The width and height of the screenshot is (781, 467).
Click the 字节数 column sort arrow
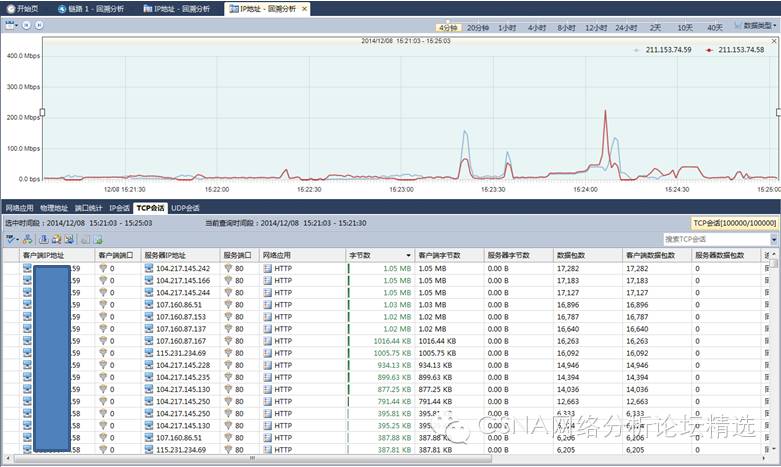tap(408, 256)
